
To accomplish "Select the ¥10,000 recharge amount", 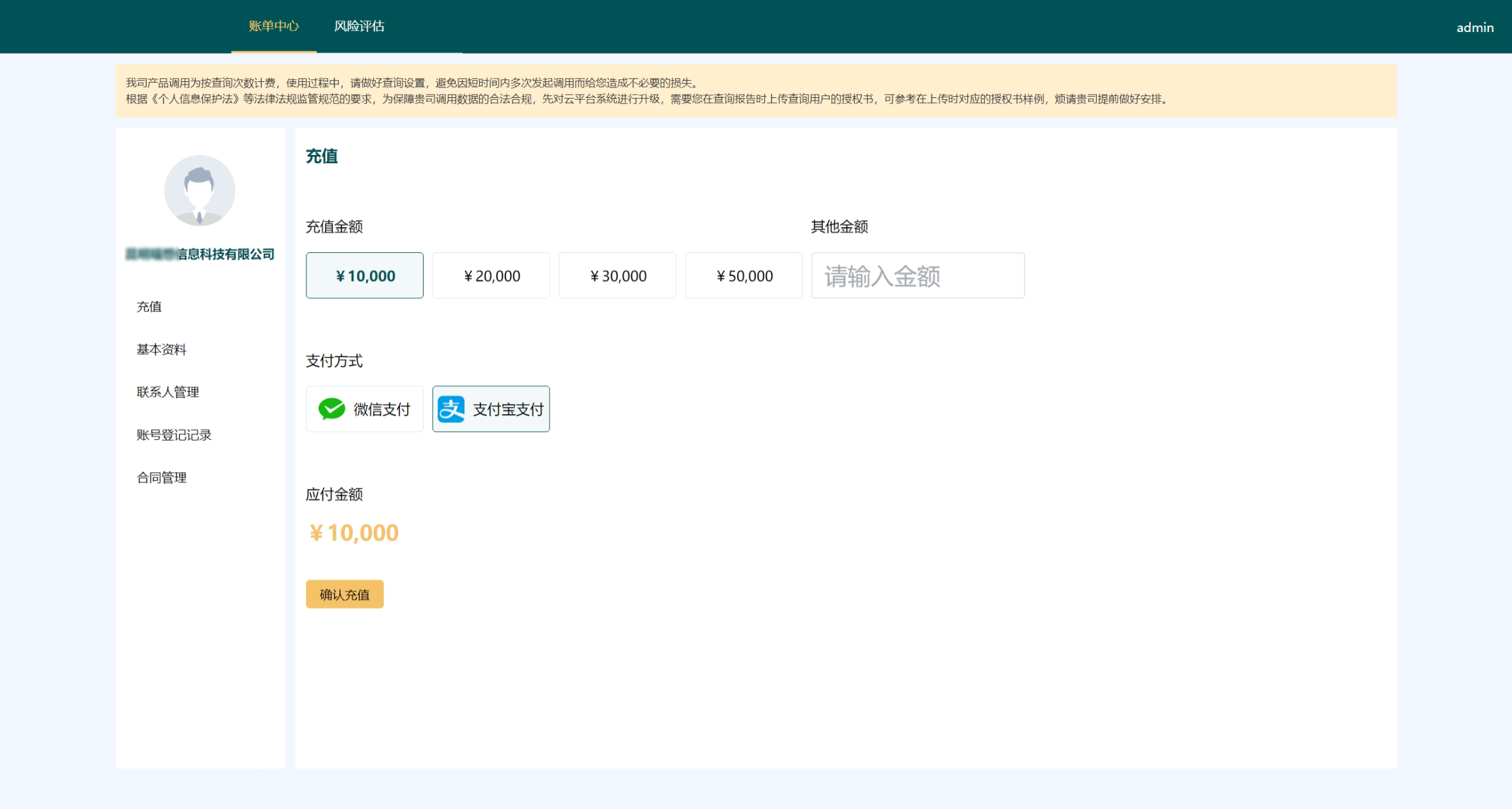I will (x=364, y=275).
